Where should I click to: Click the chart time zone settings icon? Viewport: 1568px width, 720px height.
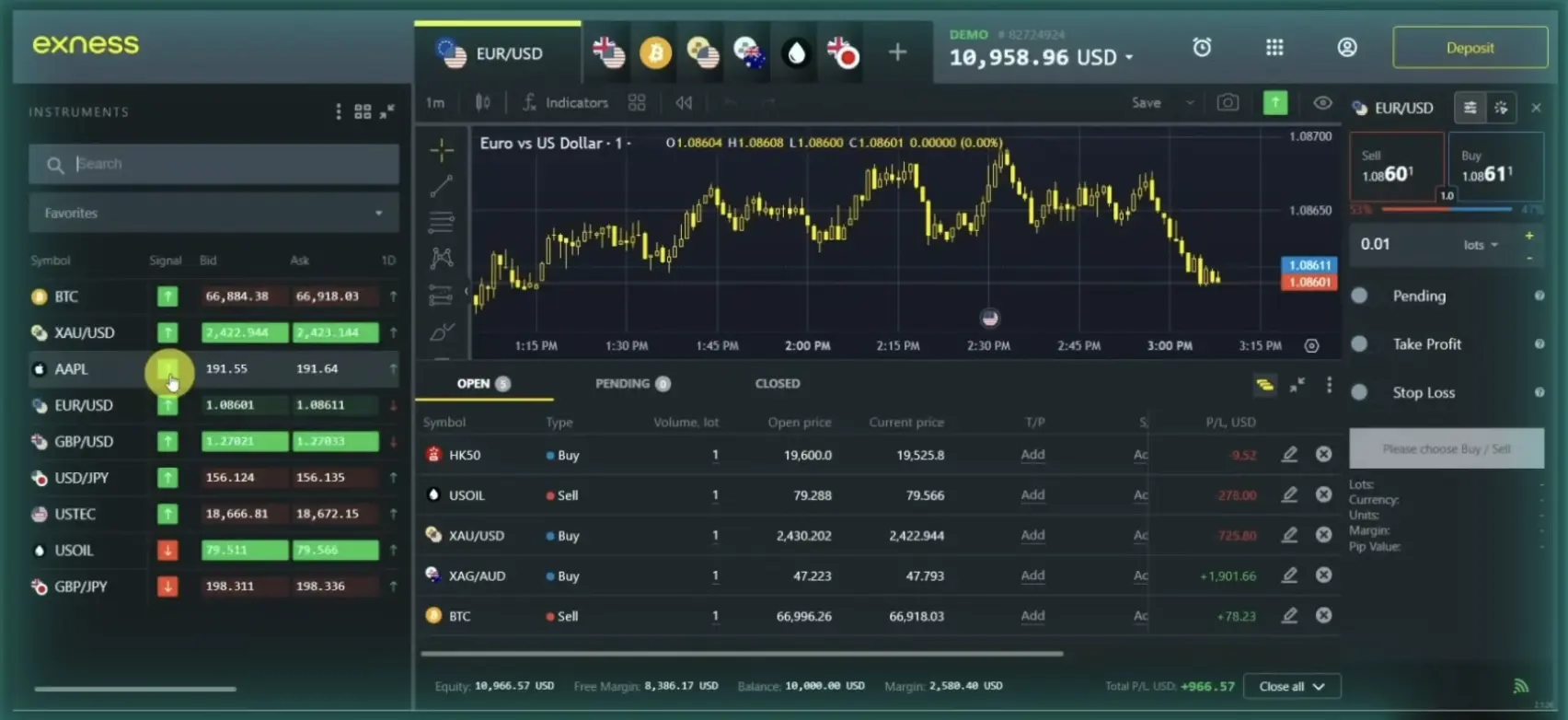click(1311, 345)
